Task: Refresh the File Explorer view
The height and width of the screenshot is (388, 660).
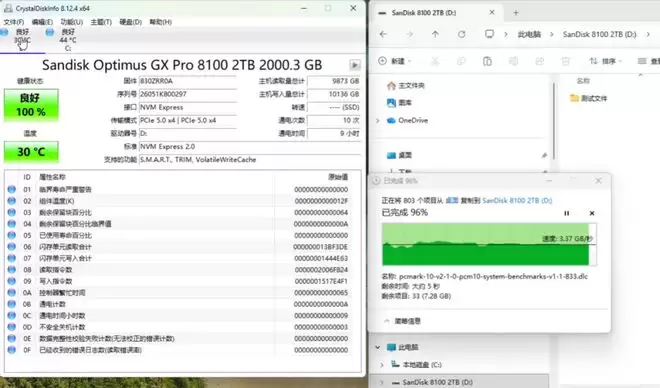Action: coord(462,34)
